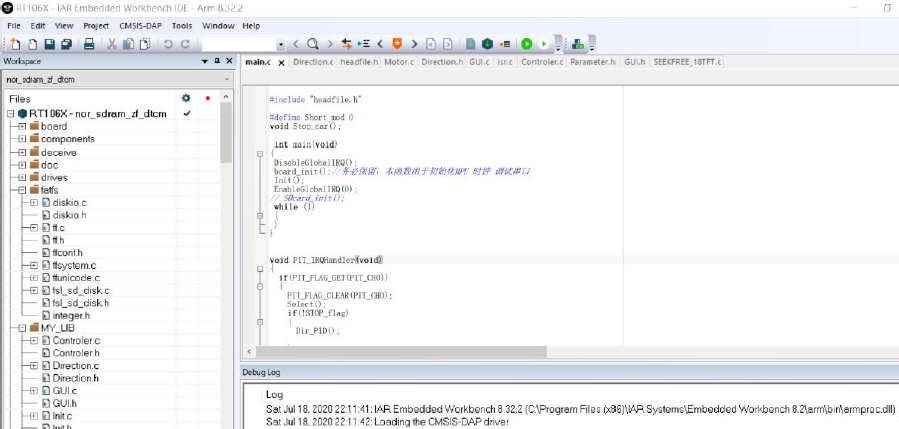899x429 pixels.
Task: Open the CMSIS-DAP menu
Action: click(x=140, y=26)
